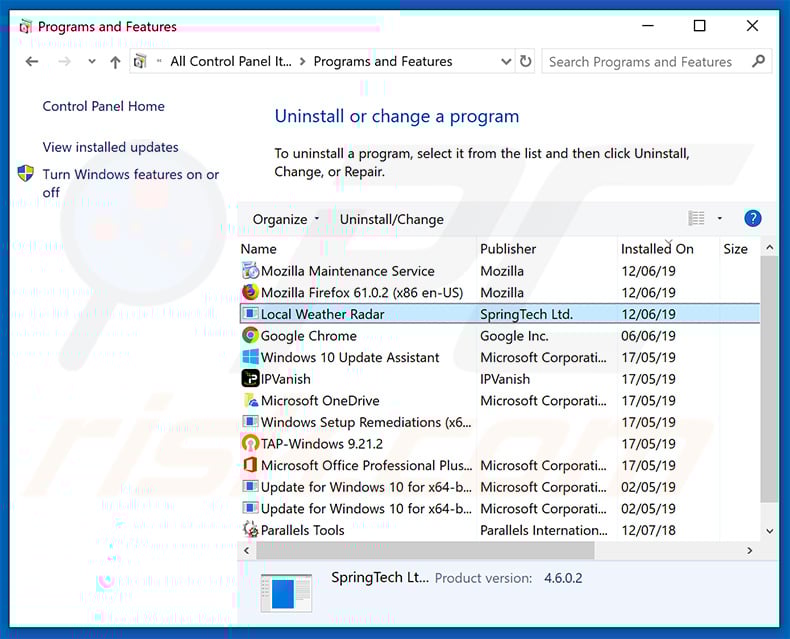Open Control Panel Home
Viewport: 790px width, 639px height.
103,106
